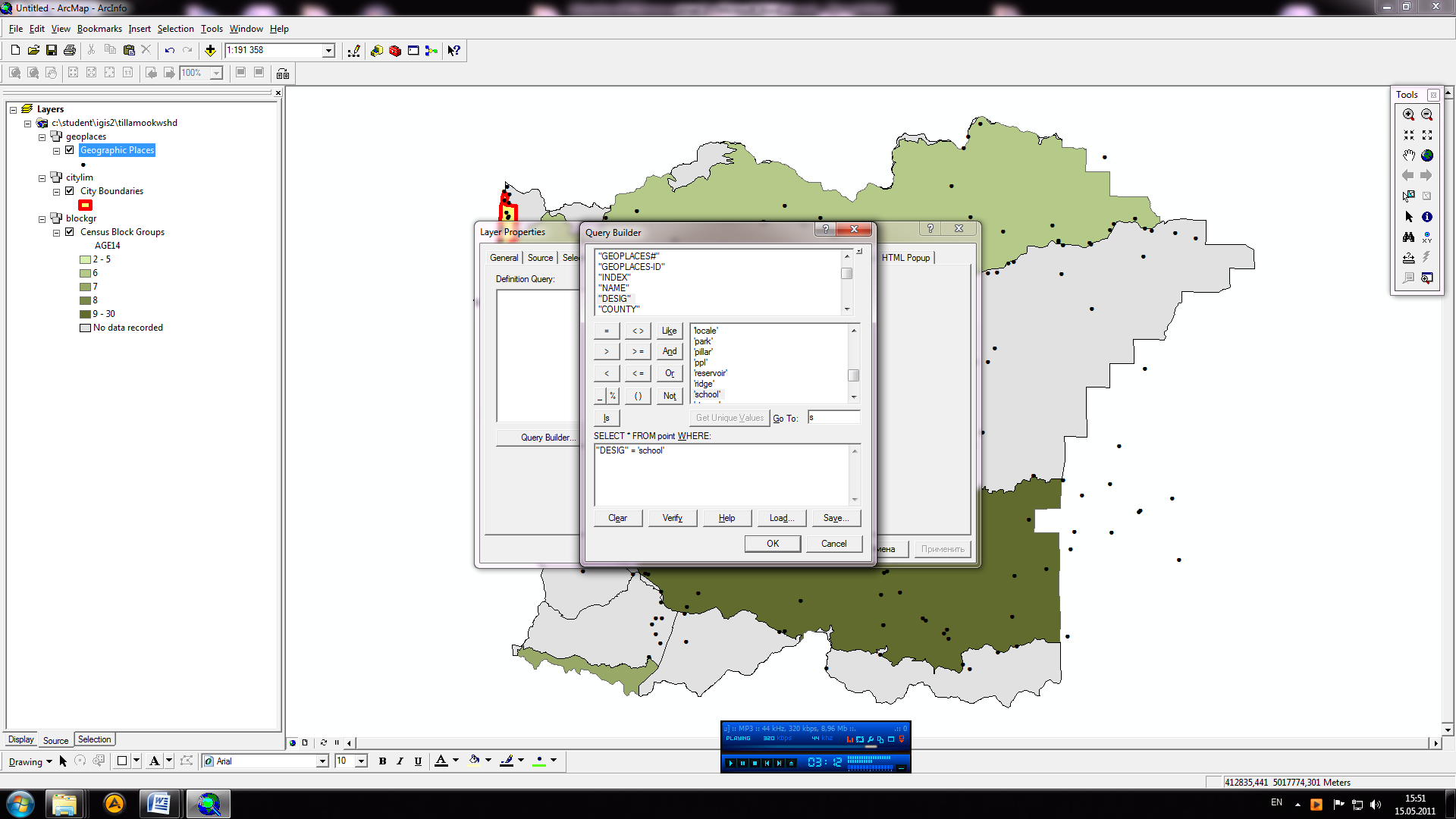Image resolution: width=1456 pixels, height=819 pixels.
Task: Click the Go To input field
Action: (x=834, y=418)
